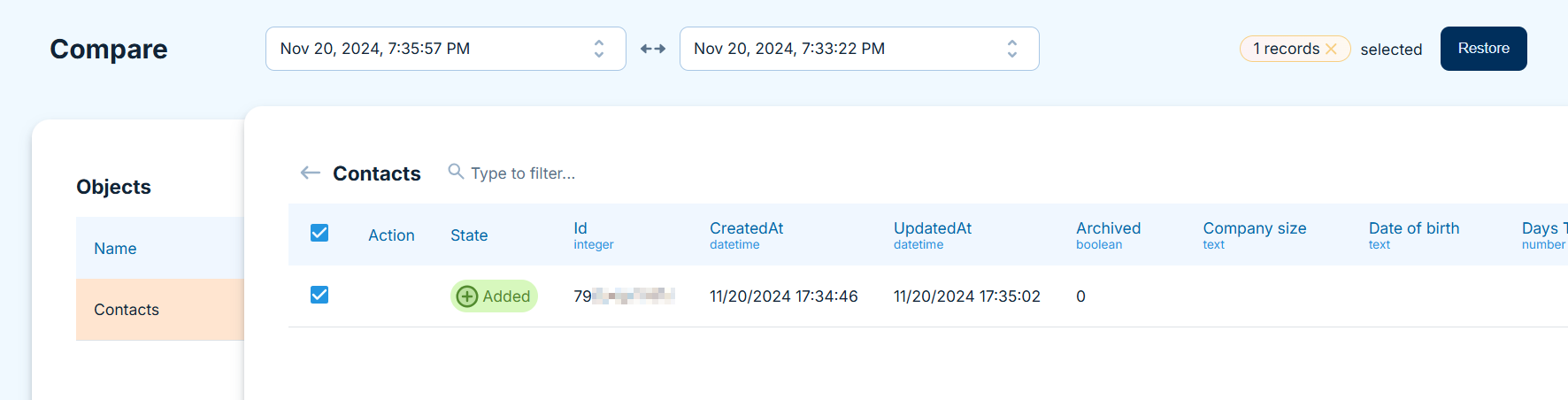Viewport: 1568px width, 400px height.
Task: Click the State column header
Action: (x=469, y=235)
